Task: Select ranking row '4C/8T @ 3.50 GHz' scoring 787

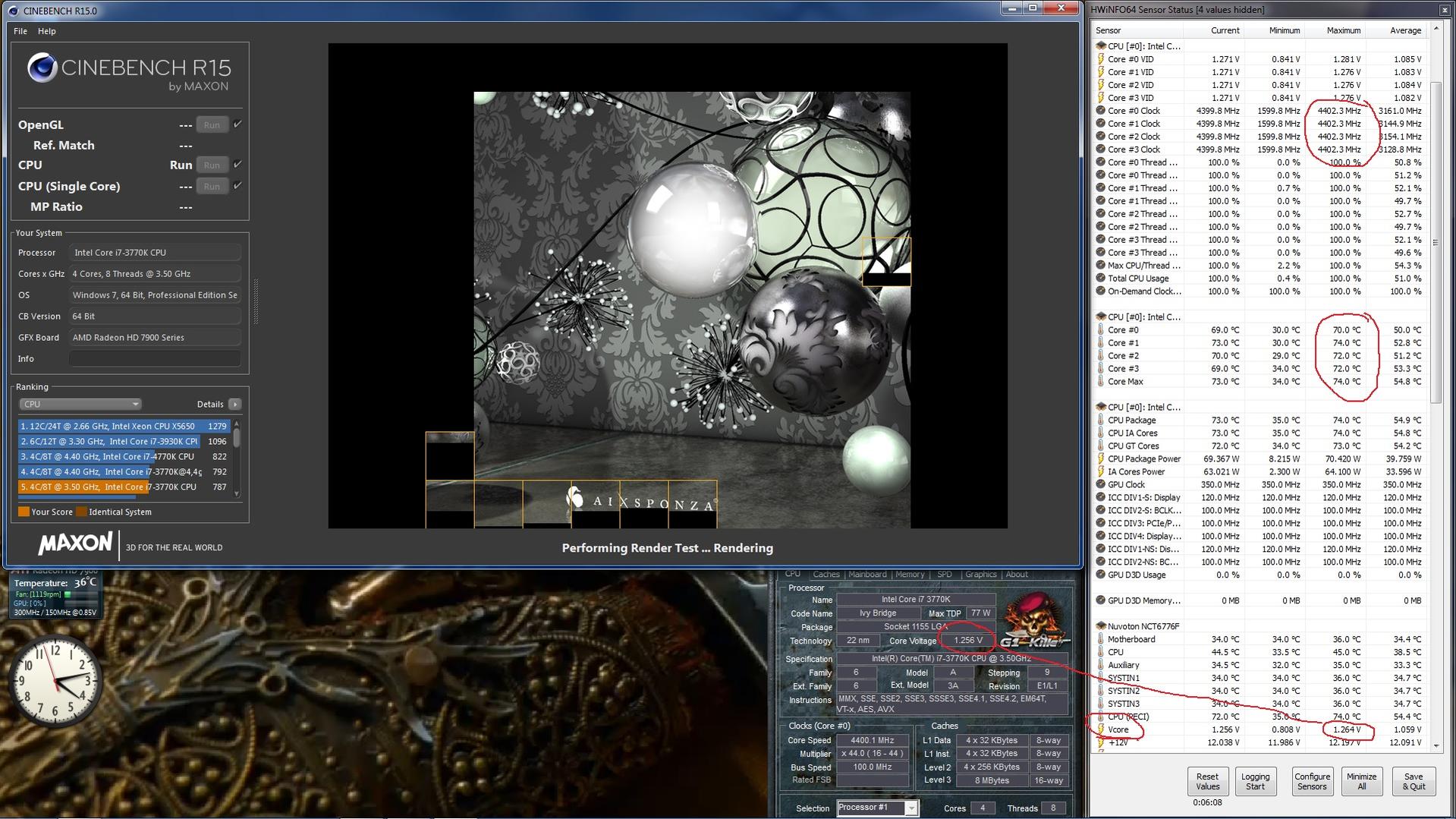Action: [124, 487]
